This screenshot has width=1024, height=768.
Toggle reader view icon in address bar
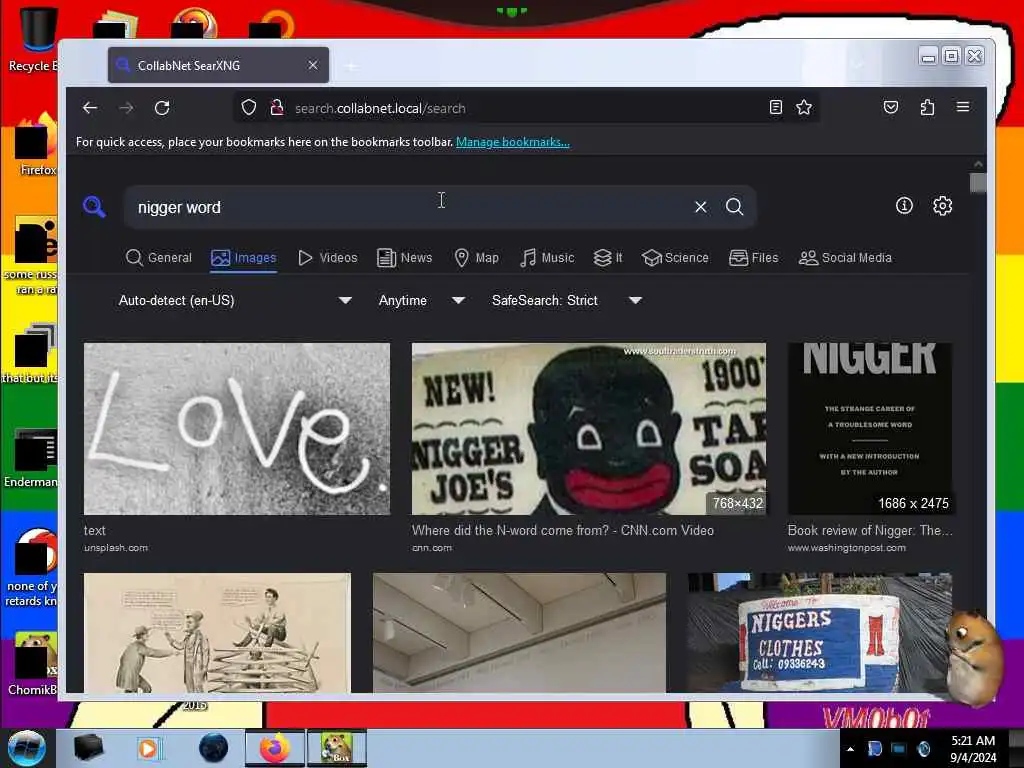(775, 107)
